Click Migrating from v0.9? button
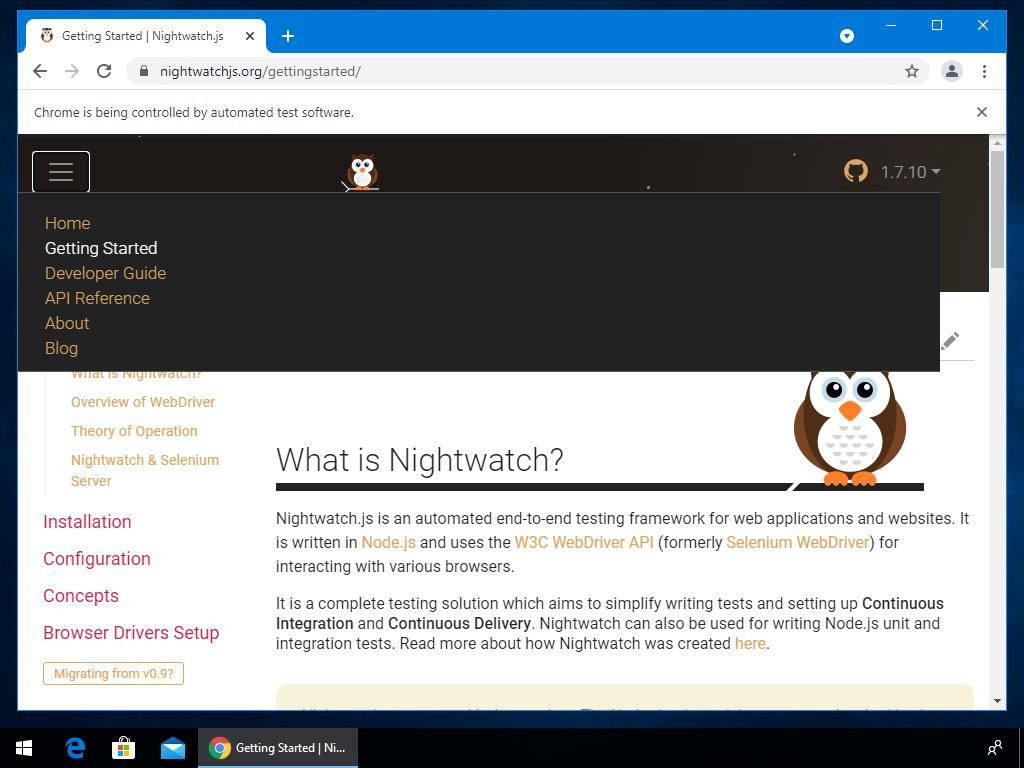 (x=114, y=673)
